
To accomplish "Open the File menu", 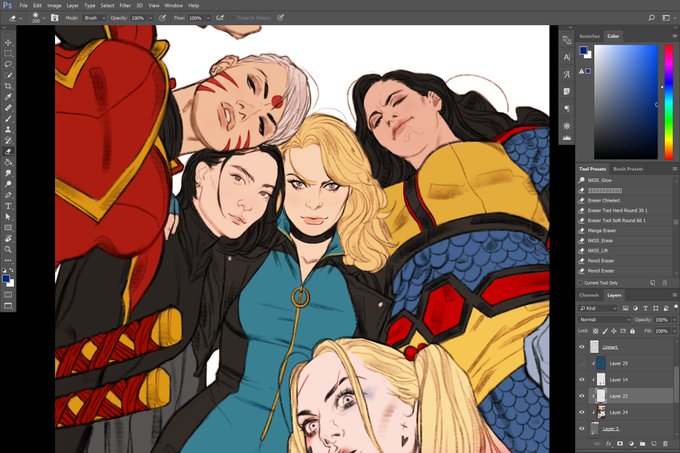I will (x=23, y=6).
